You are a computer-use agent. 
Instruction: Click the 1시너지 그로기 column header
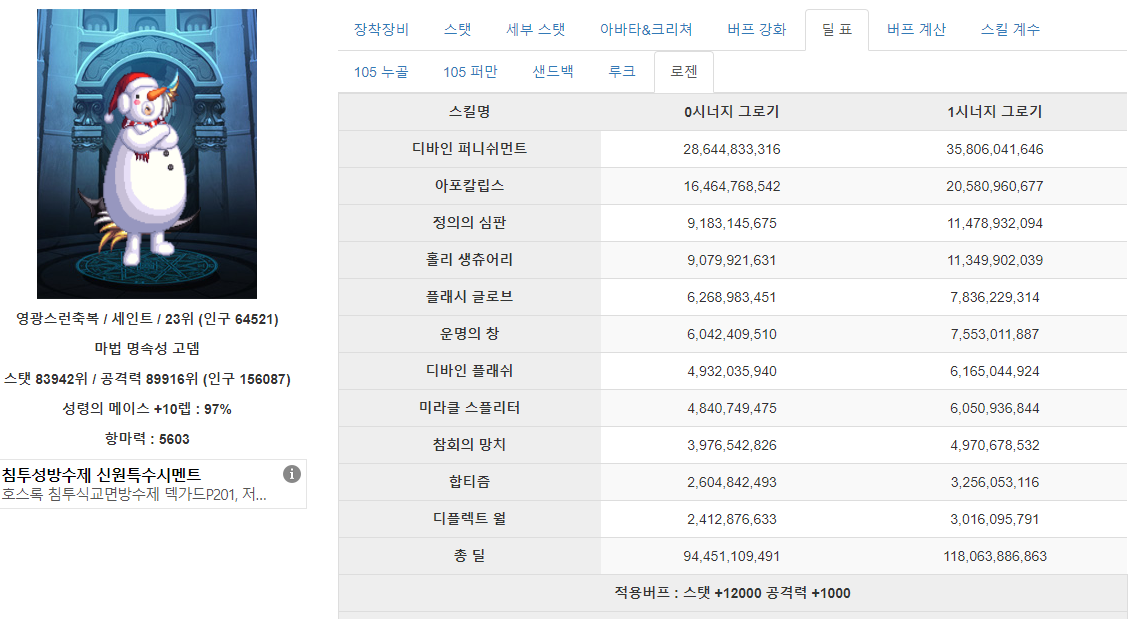coord(995,111)
